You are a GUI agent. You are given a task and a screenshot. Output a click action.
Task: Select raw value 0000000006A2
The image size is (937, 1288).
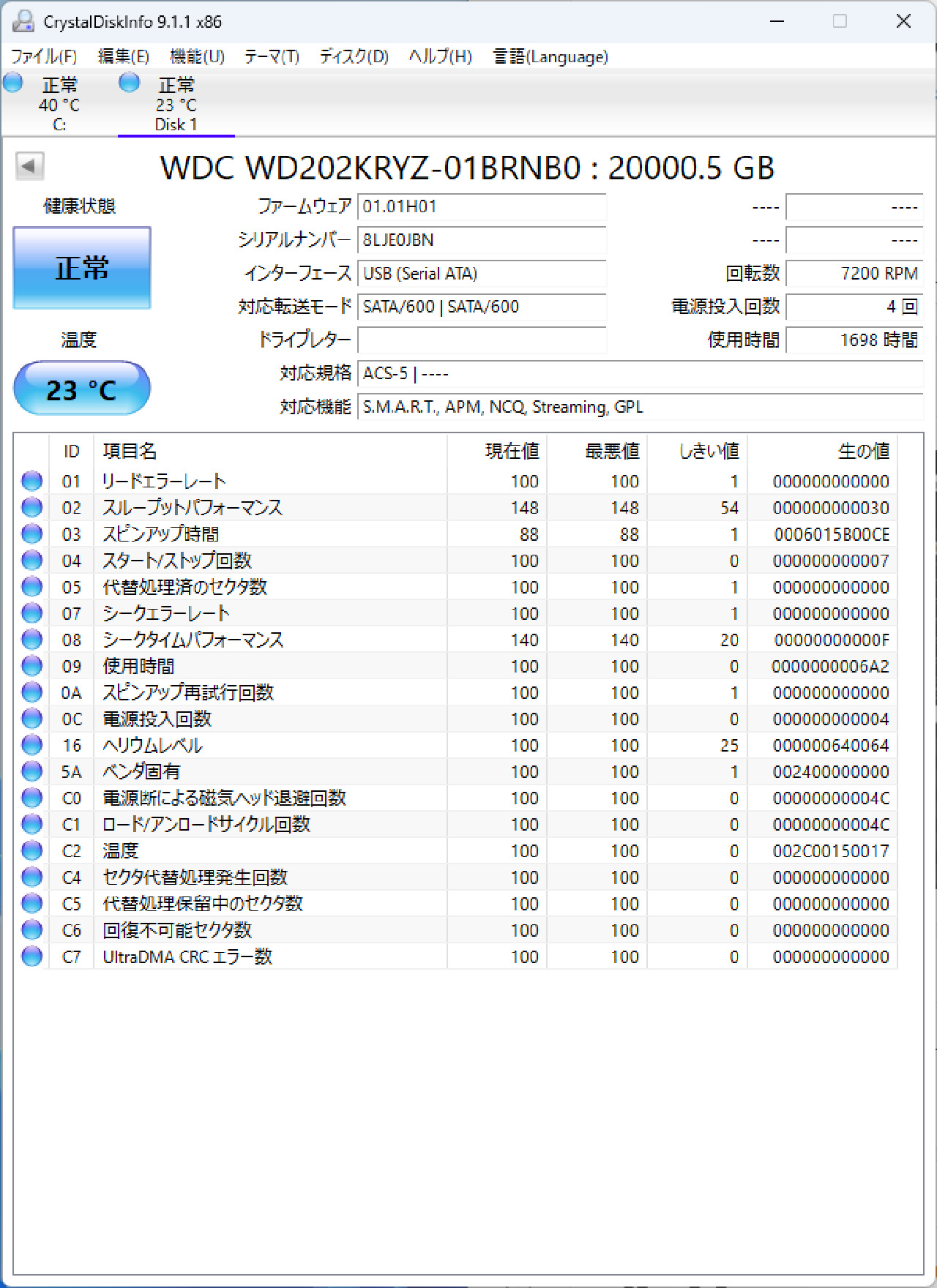pyautogui.click(x=831, y=666)
